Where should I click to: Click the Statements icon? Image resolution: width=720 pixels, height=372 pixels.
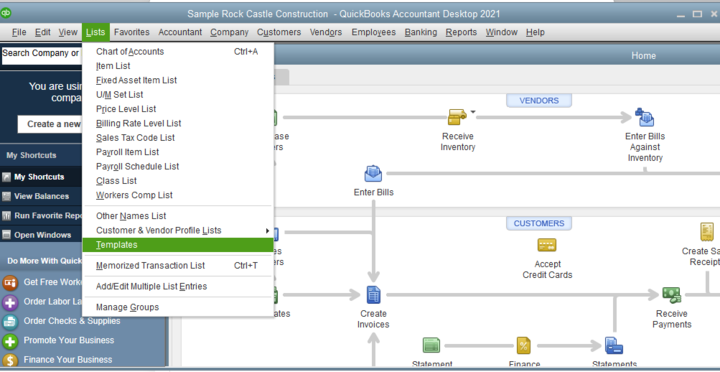[x=614, y=345]
